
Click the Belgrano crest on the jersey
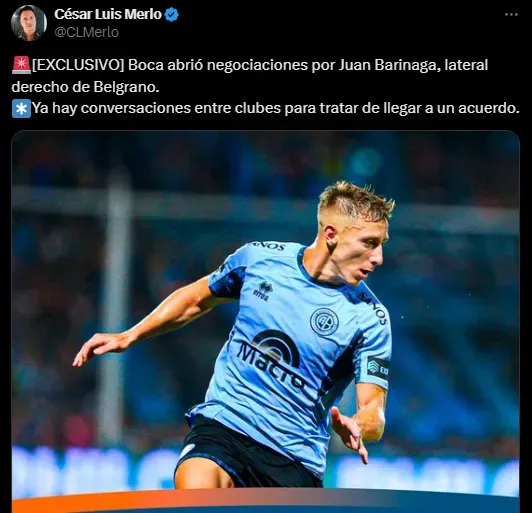pyautogui.click(x=324, y=322)
